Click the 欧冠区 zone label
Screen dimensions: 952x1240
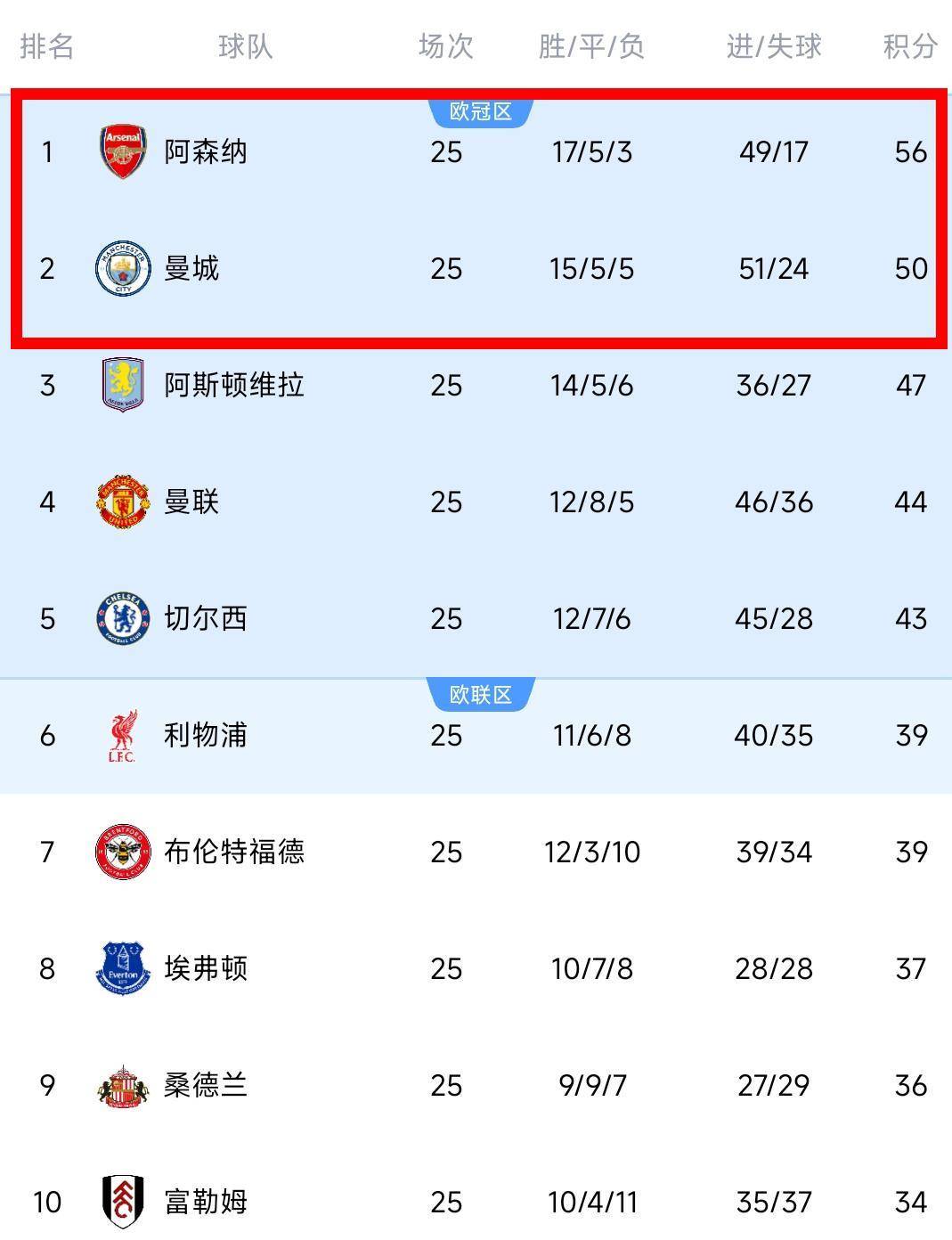pyautogui.click(x=481, y=111)
